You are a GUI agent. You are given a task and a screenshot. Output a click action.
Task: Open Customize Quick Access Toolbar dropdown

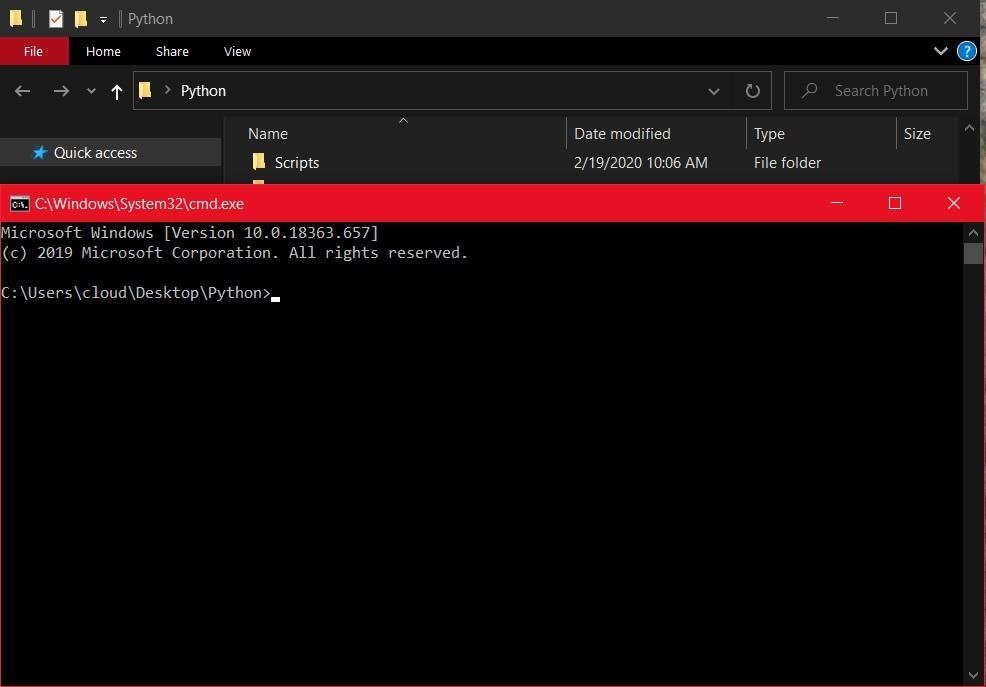pyautogui.click(x=103, y=19)
